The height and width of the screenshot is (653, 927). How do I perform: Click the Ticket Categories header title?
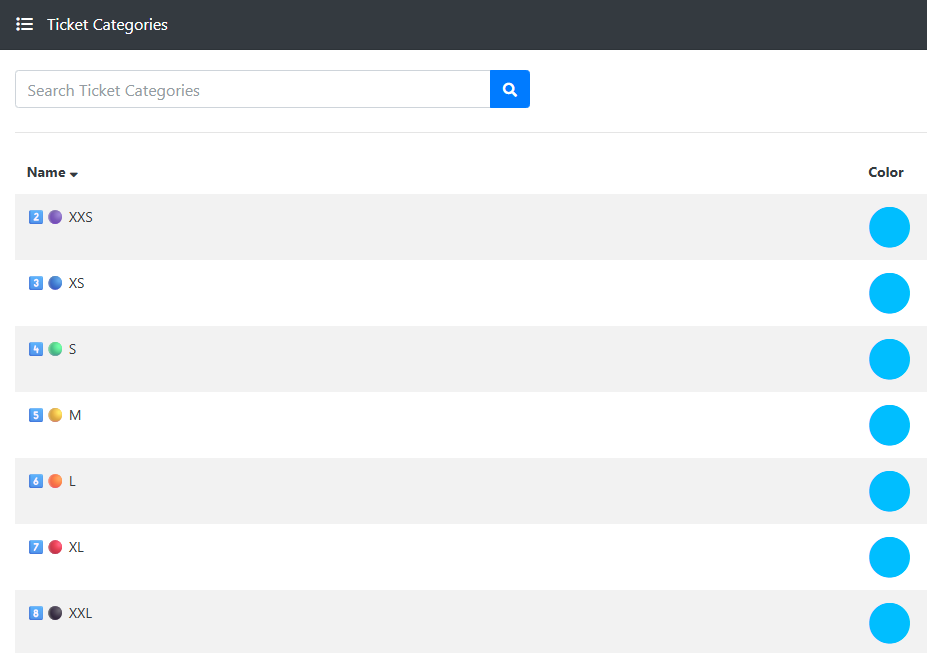pos(107,25)
